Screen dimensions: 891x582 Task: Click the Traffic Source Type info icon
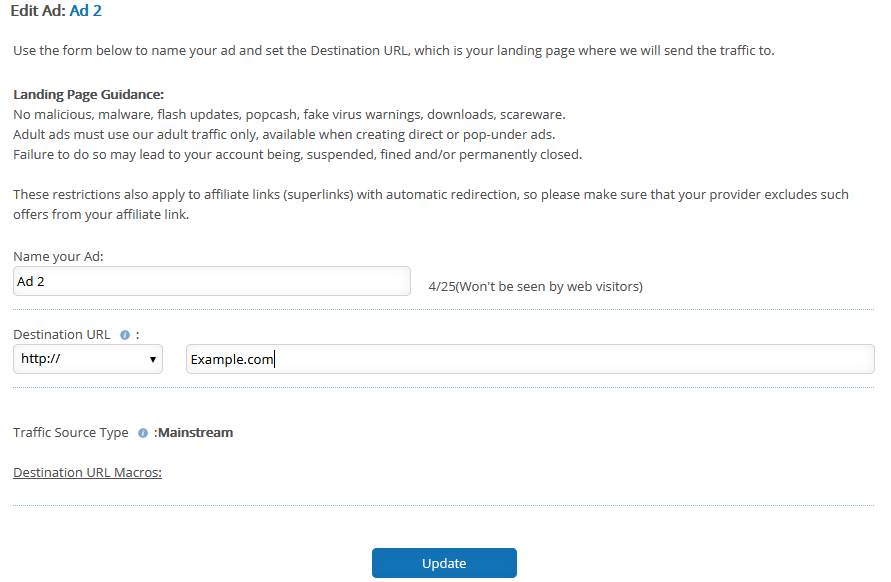pyautogui.click(x=143, y=433)
